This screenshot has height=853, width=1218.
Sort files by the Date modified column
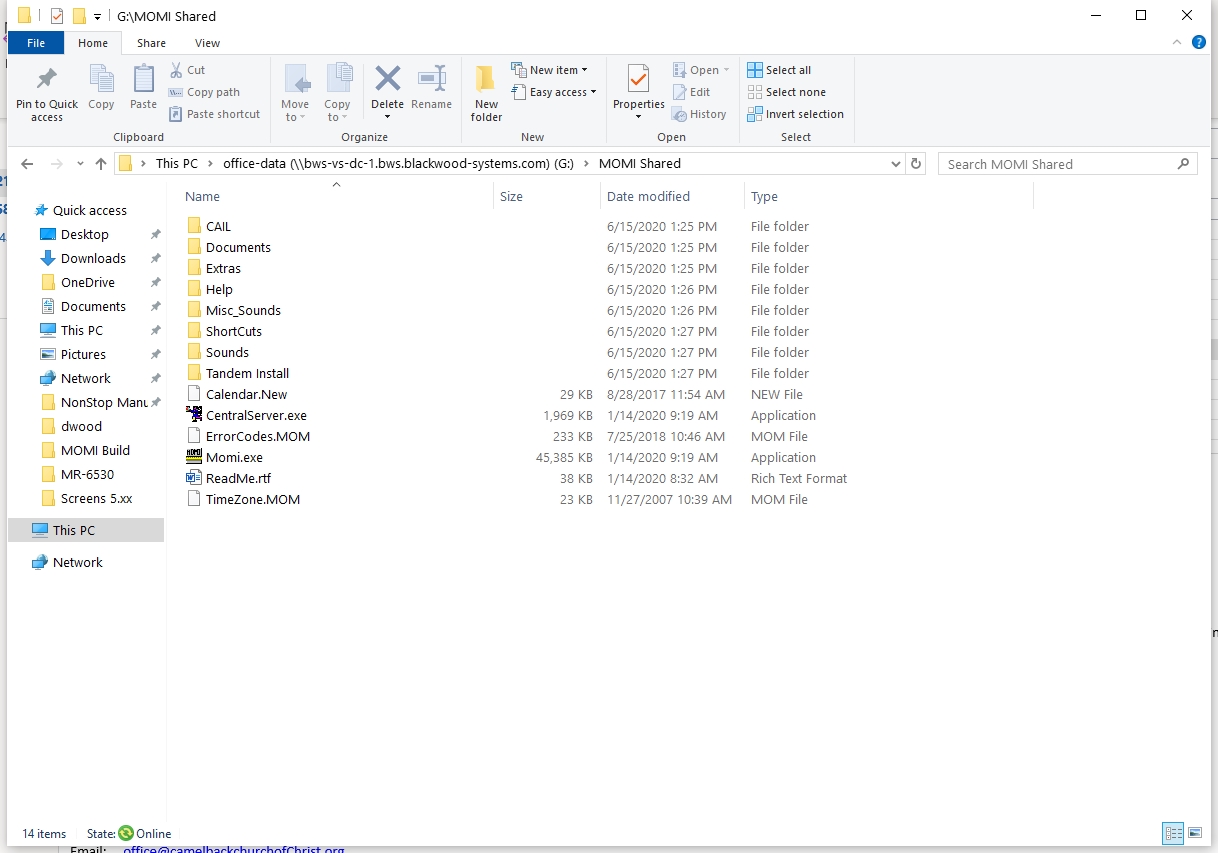coord(648,197)
